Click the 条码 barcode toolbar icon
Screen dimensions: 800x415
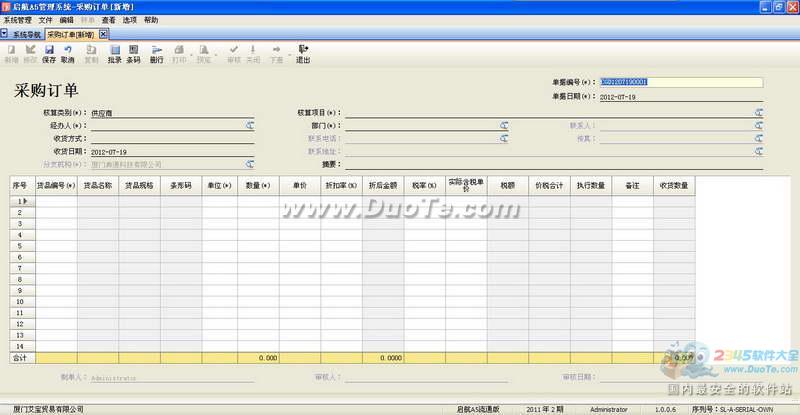coord(133,53)
